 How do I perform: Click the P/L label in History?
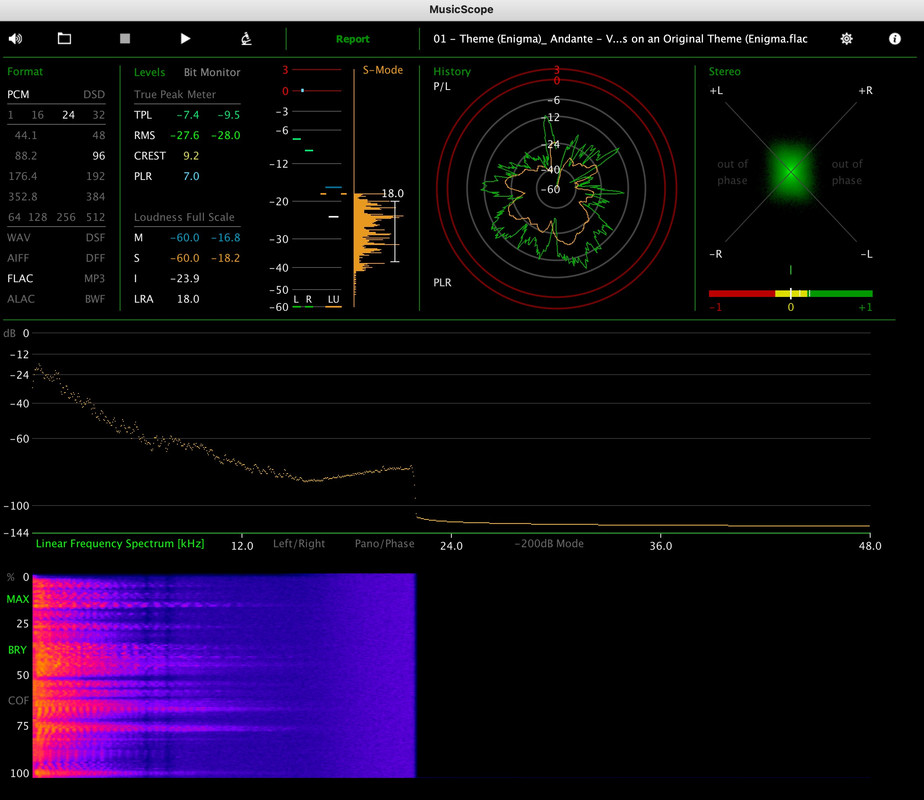tap(441, 87)
